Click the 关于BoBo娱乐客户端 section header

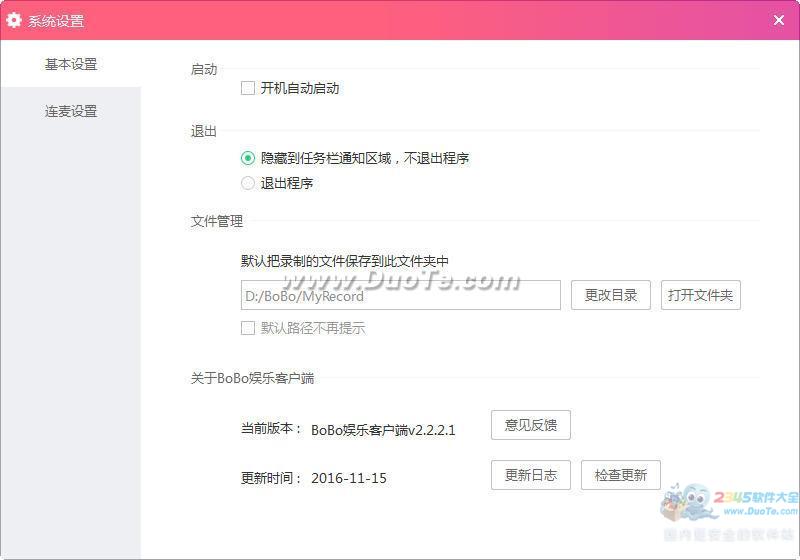click(x=254, y=378)
